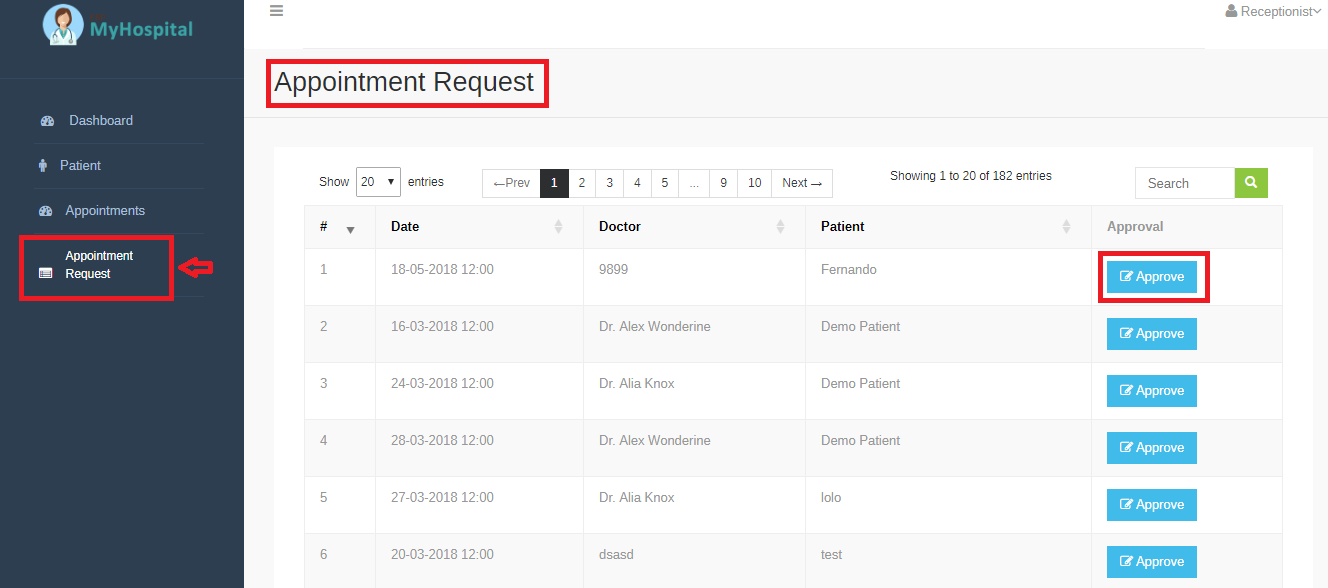Go to pagination page 5
Image resolution: width=1328 pixels, height=588 pixels.
pyautogui.click(x=664, y=183)
